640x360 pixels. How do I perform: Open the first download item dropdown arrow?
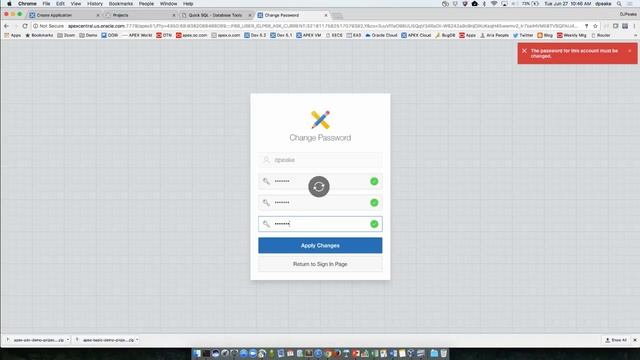coord(68,340)
